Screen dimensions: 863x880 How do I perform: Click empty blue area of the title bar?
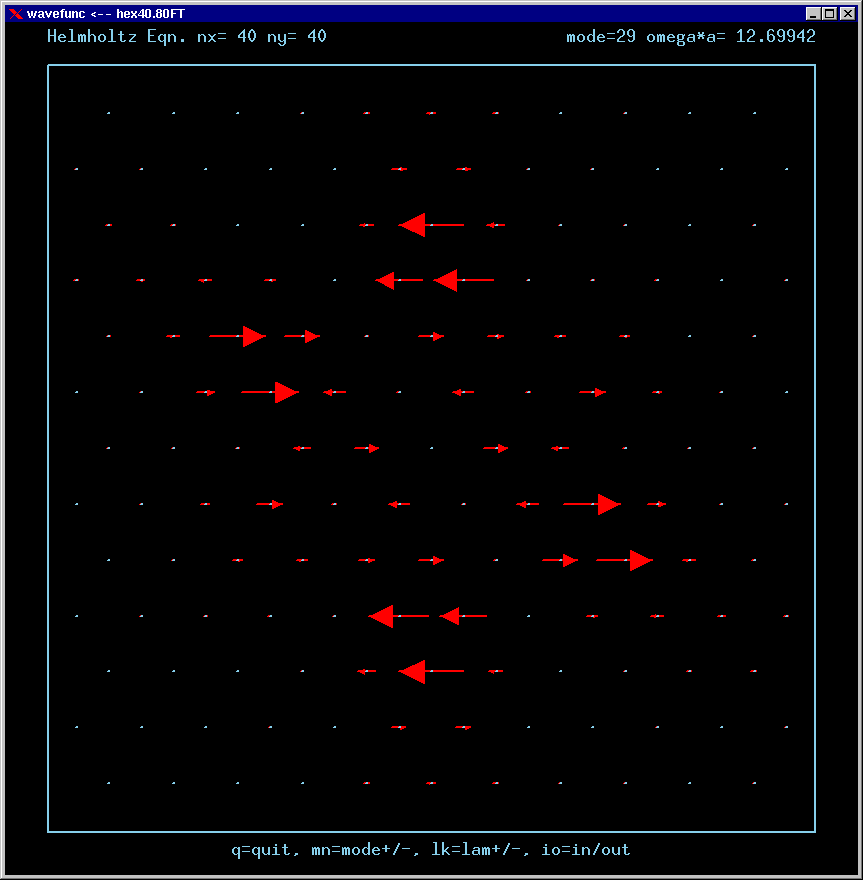coord(500,13)
